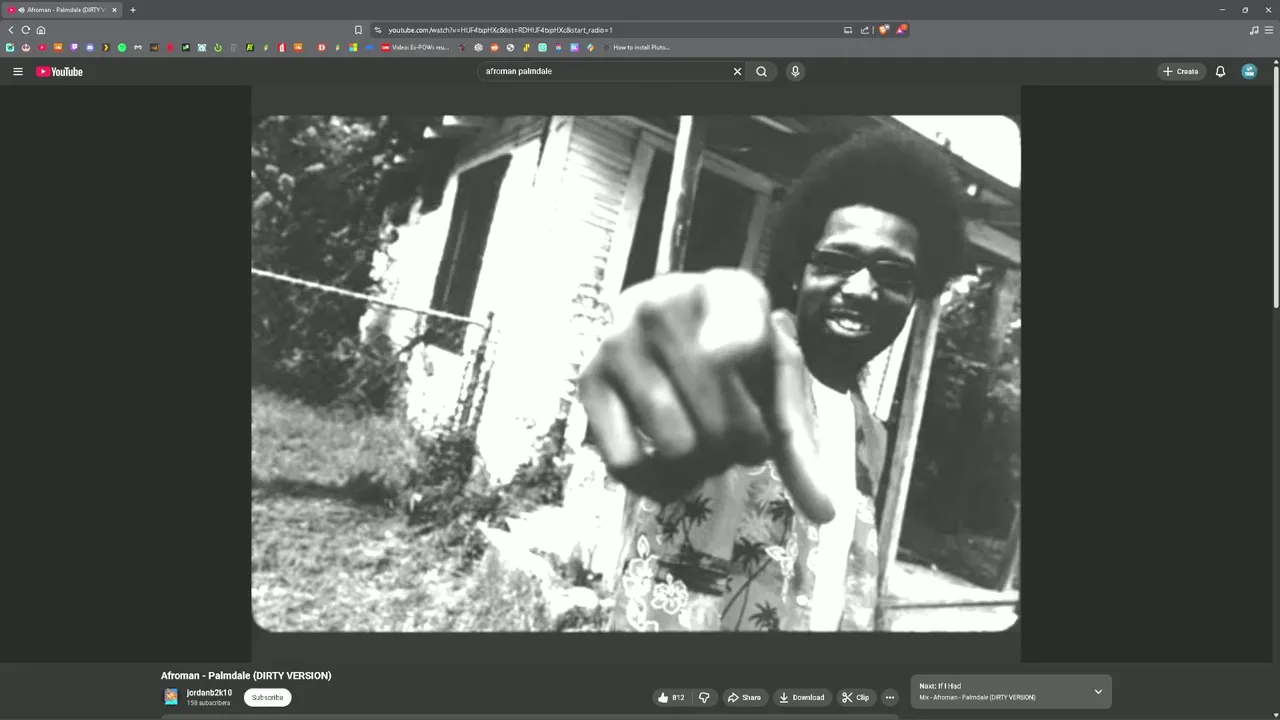Screen dimensions: 1280x720
Task: Open the Twitch bookmark icon
Action: (74, 47)
